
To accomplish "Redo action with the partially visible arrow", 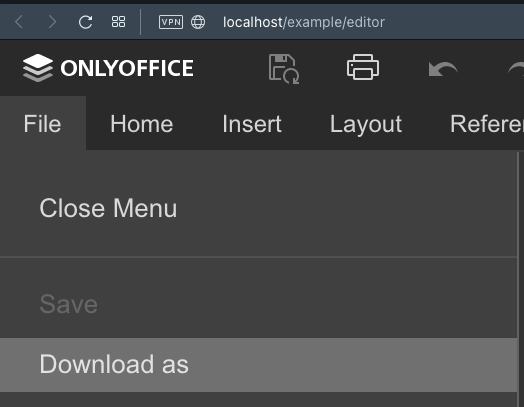I will (x=516, y=69).
